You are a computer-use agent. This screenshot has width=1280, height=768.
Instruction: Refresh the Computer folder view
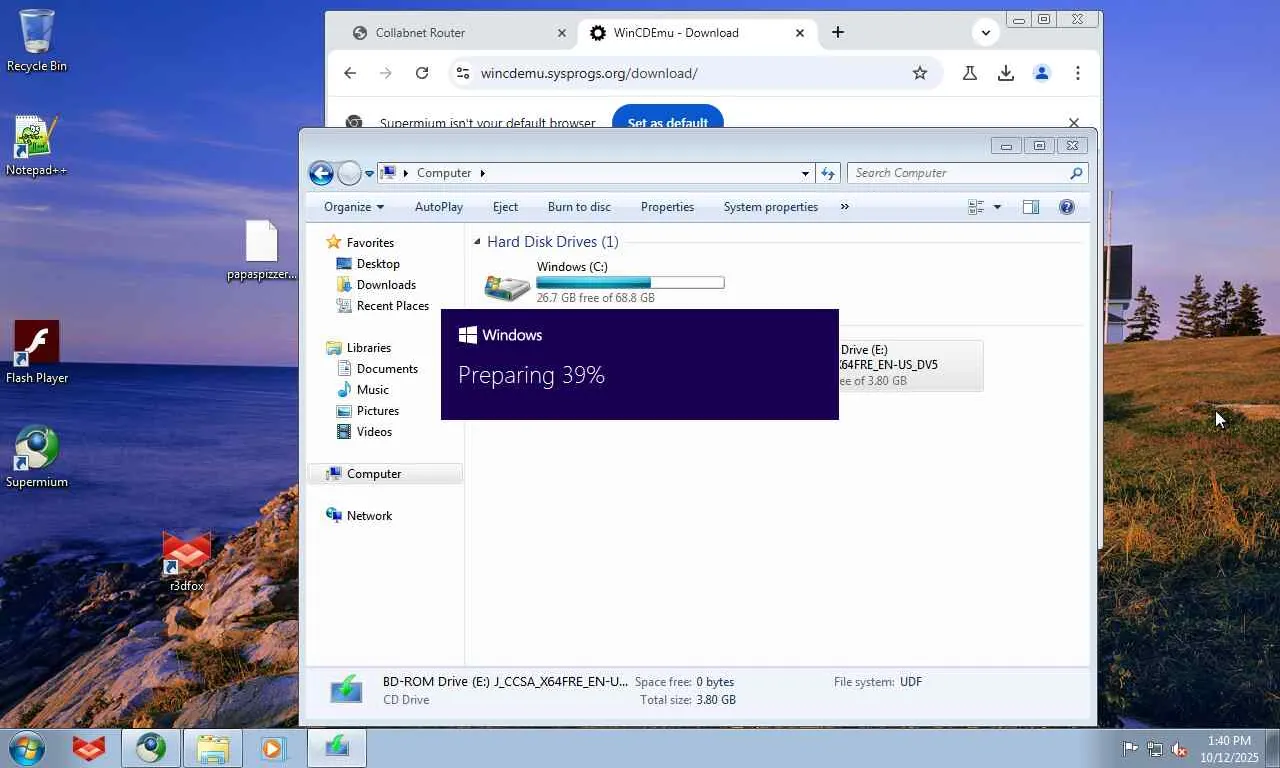828,173
